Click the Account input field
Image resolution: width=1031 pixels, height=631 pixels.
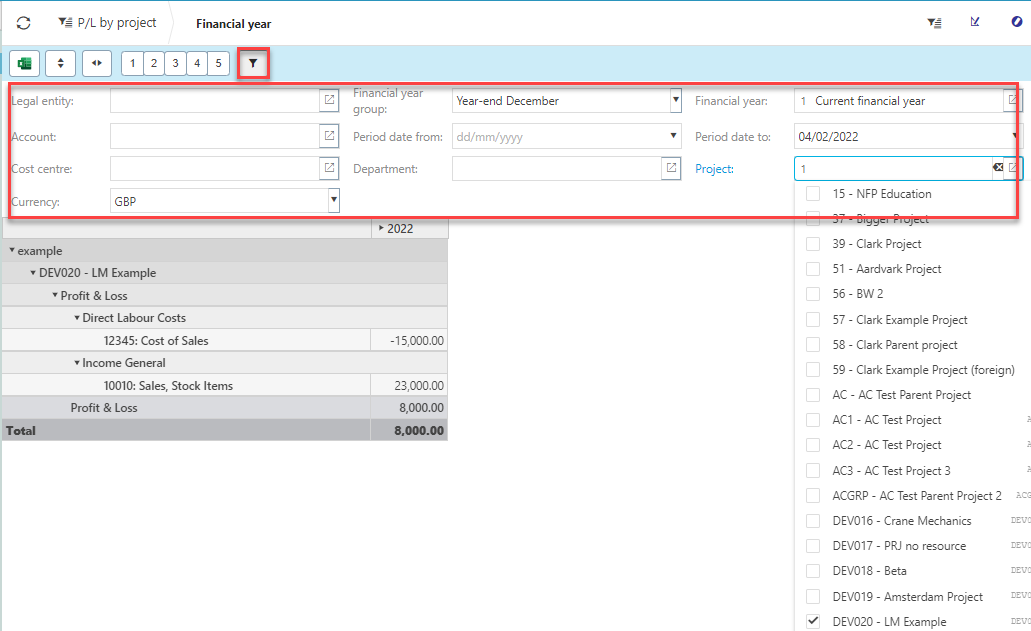coord(215,135)
